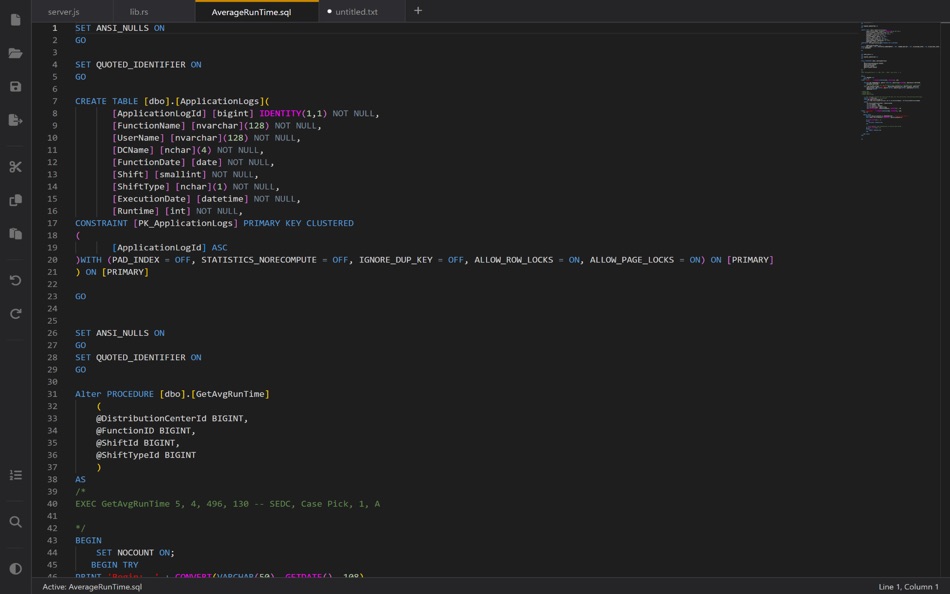Click 'PAD_INDEX' on line 20

[x=136, y=259]
